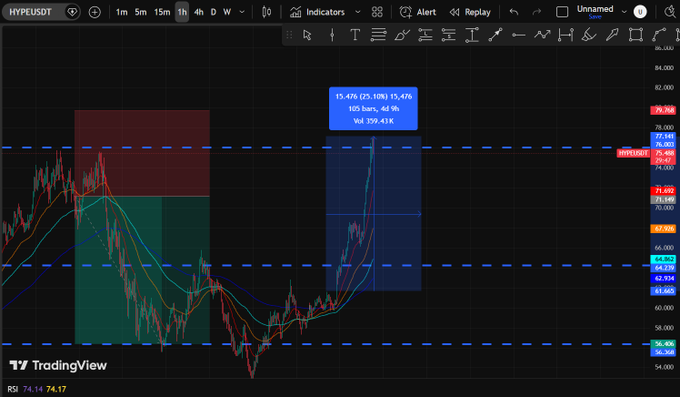Image resolution: width=680 pixels, height=397 pixels.
Task: Open the HYPEUSDT symbol search
Action: coord(30,12)
